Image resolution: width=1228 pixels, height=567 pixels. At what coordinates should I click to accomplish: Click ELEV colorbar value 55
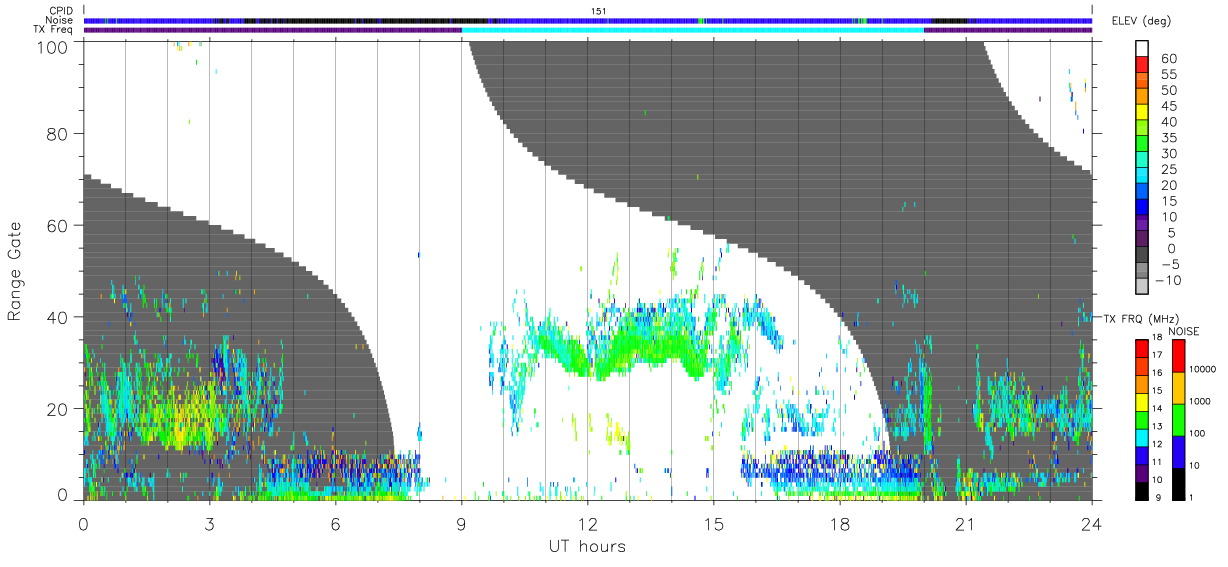(x=1168, y=75)
